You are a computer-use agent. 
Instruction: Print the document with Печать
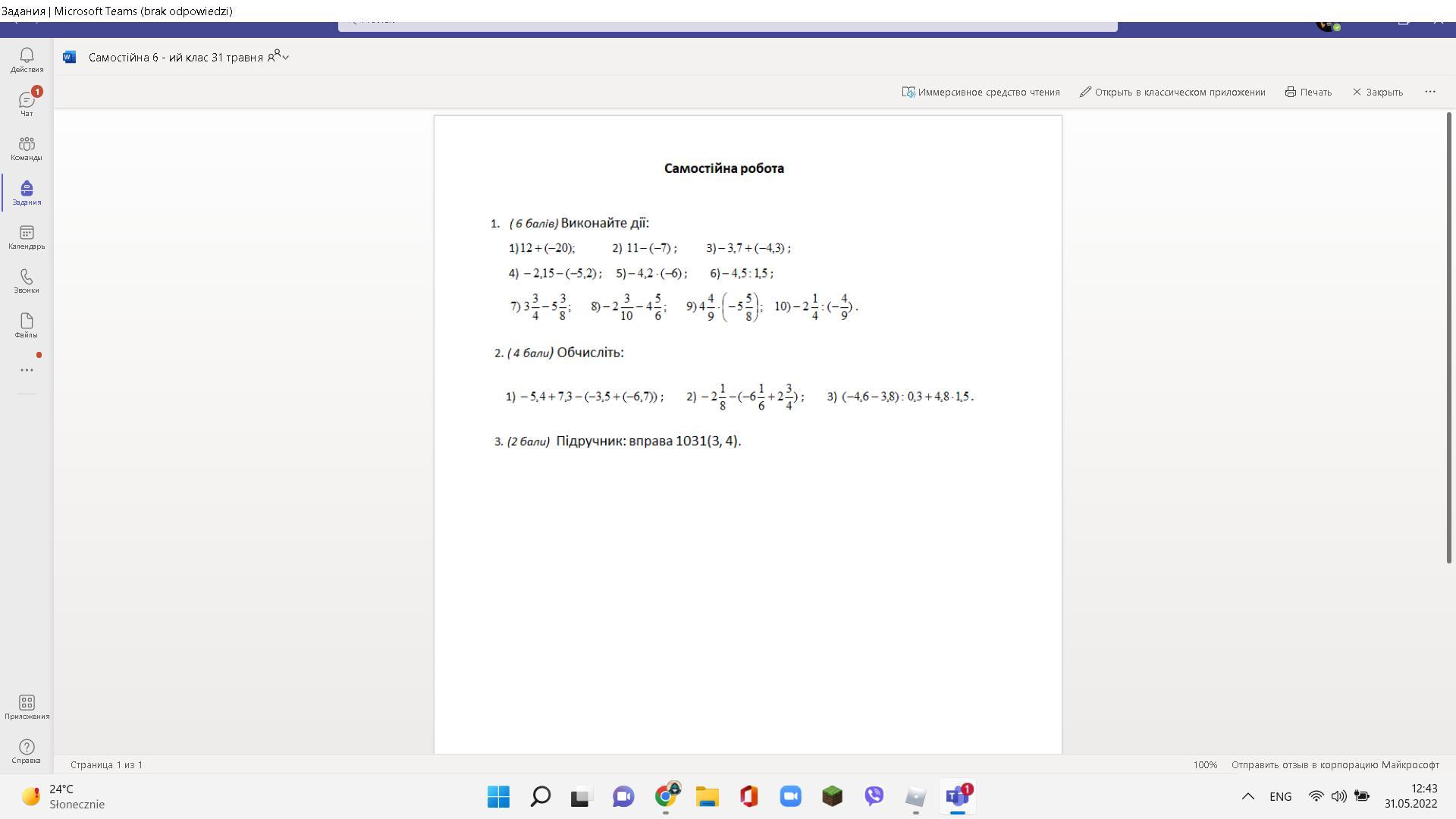point(1308,92)
